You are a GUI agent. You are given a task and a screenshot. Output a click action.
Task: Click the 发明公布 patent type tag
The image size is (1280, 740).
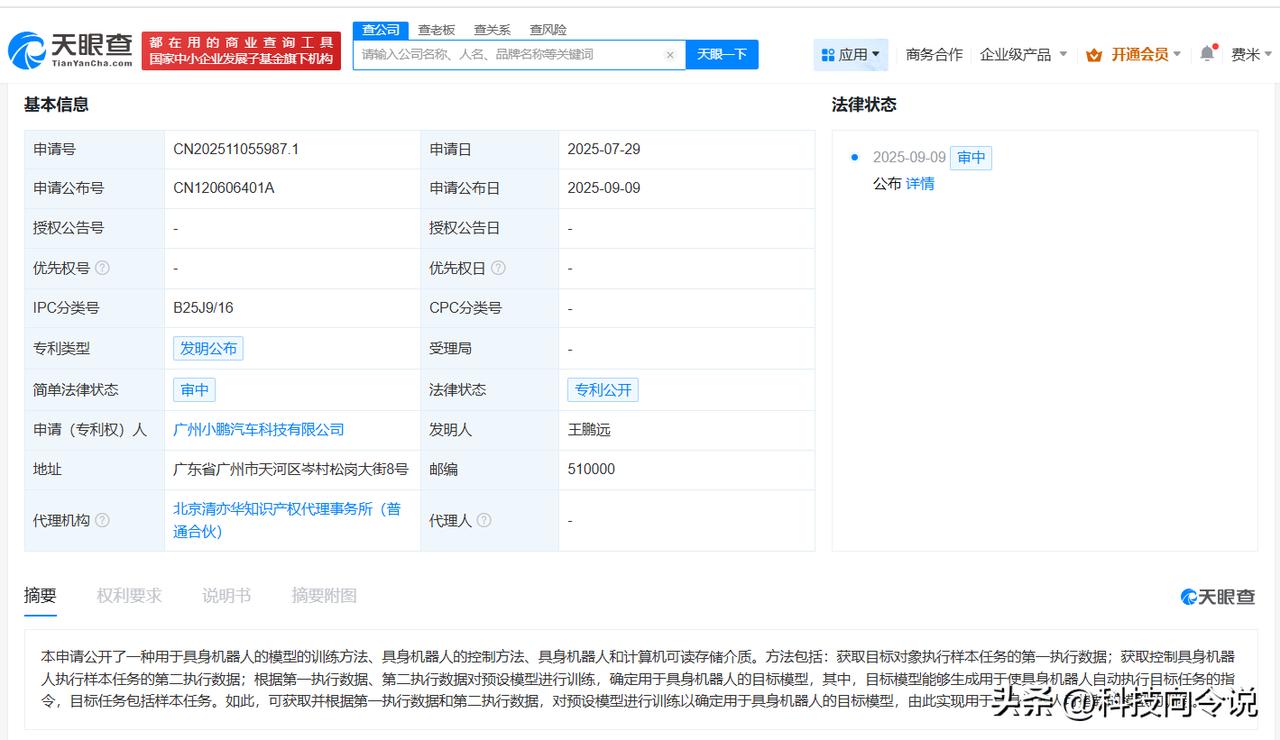[208, 348]
